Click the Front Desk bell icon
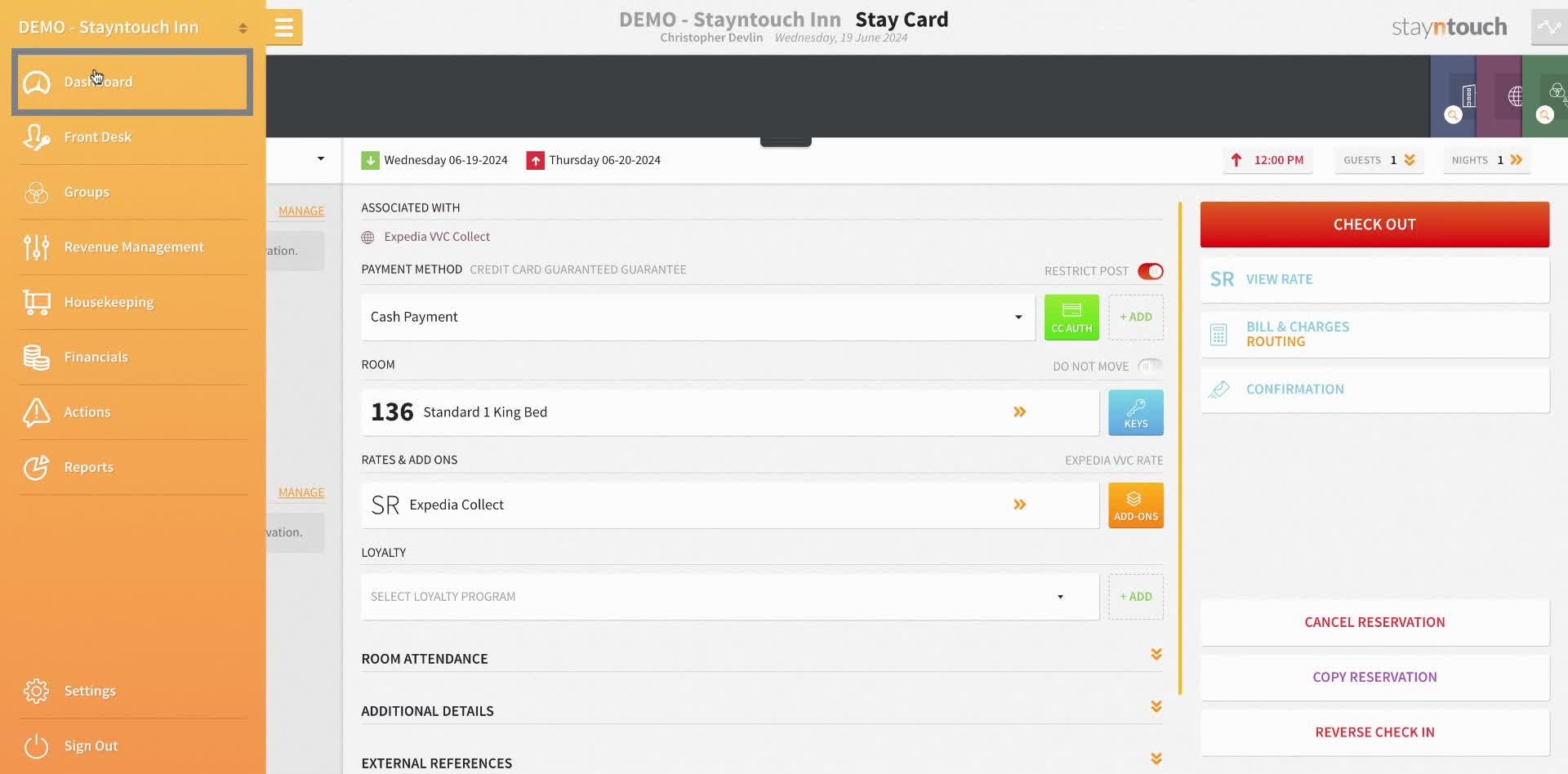This screenshot has height=774, width=1568. [37, 137]
